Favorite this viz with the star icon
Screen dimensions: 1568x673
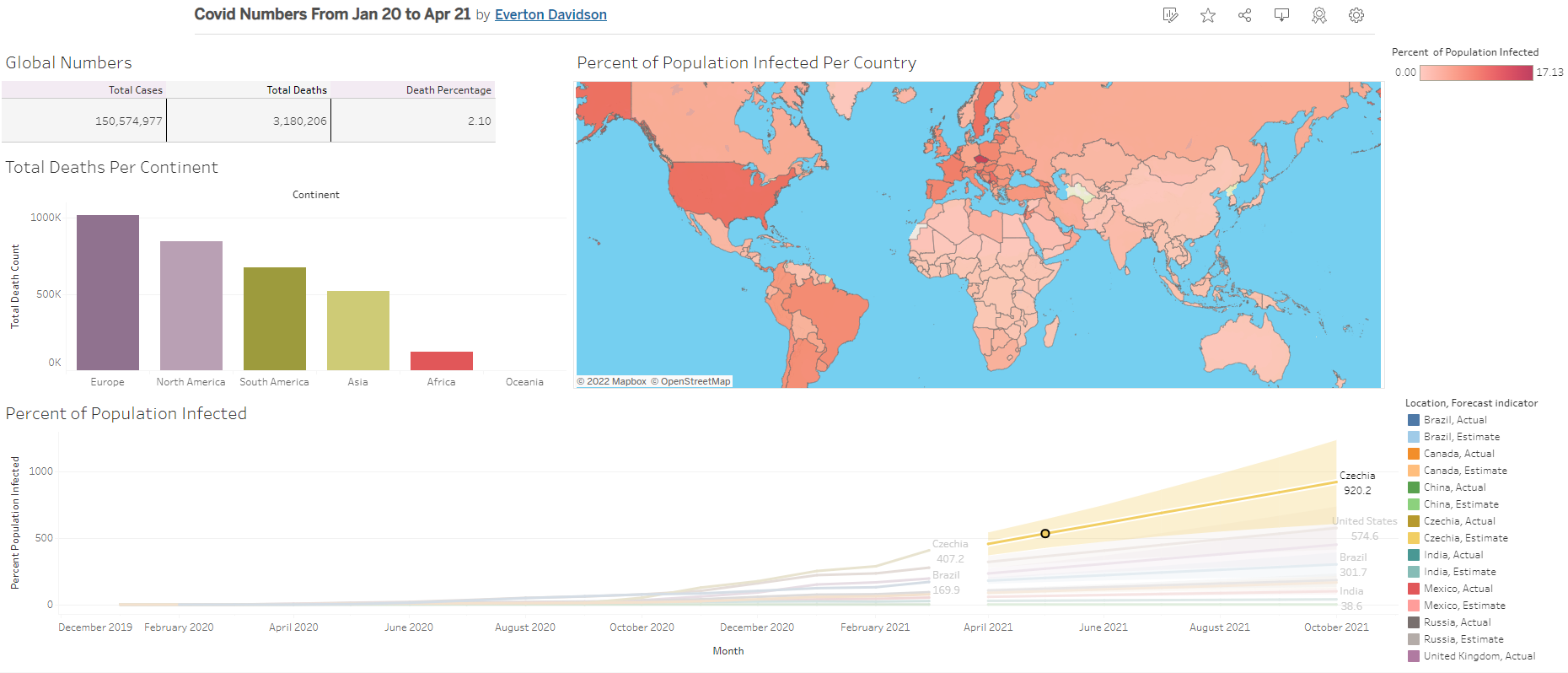click(1208, 15)
